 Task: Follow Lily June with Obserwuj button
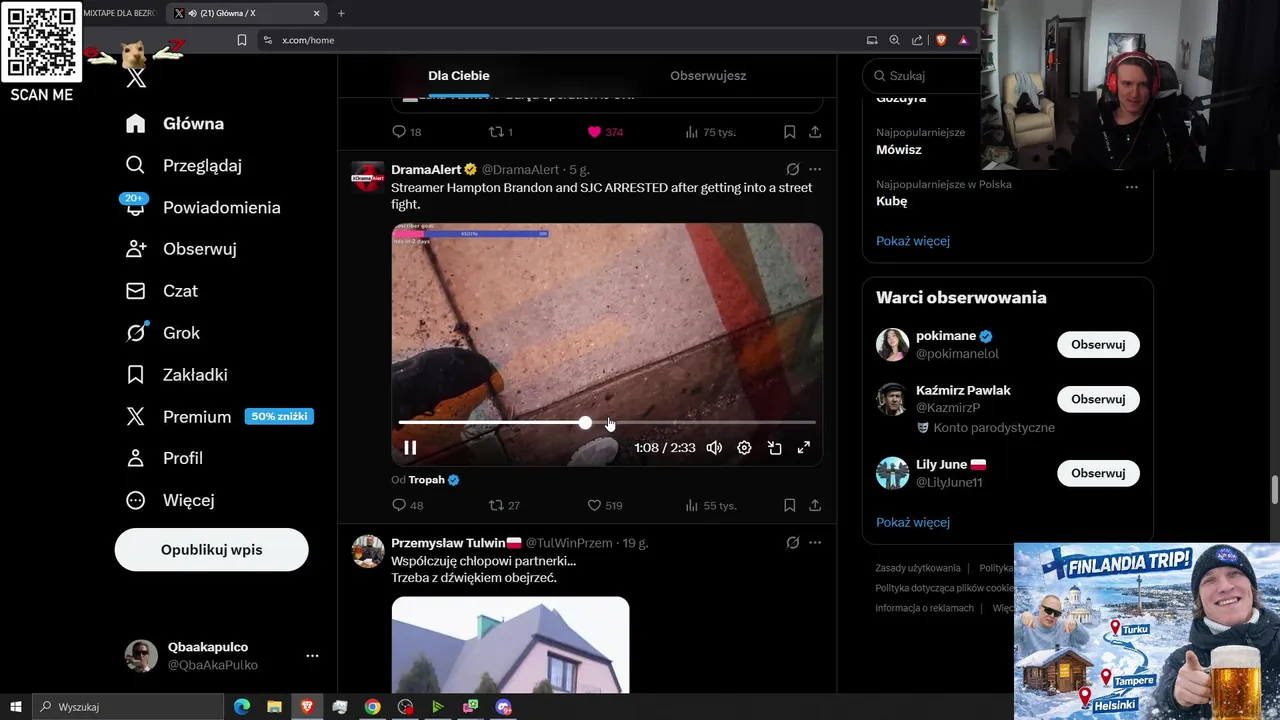(1098, 473)
